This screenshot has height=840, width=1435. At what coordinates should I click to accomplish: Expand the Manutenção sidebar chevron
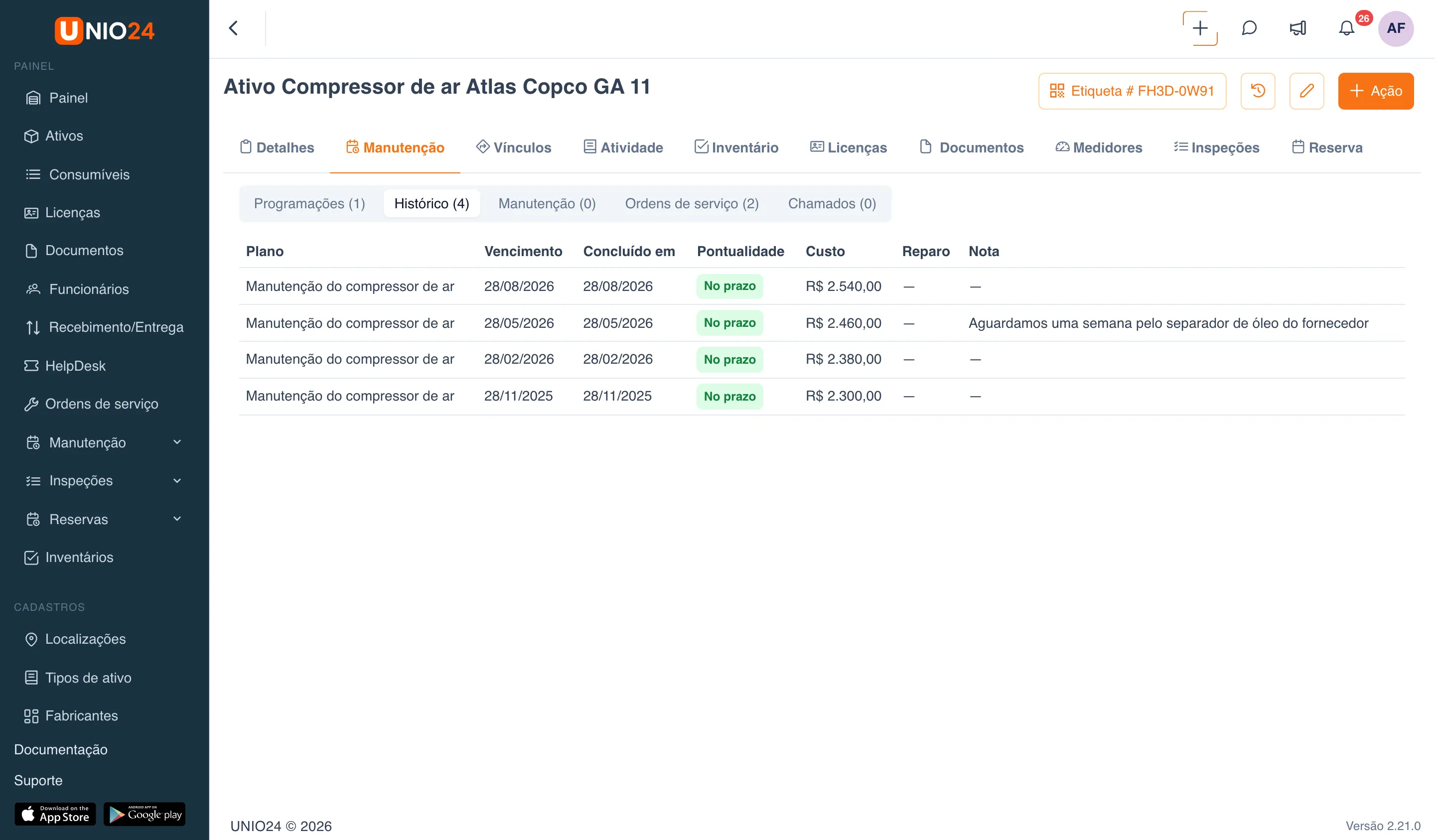[x=177, y=442]
